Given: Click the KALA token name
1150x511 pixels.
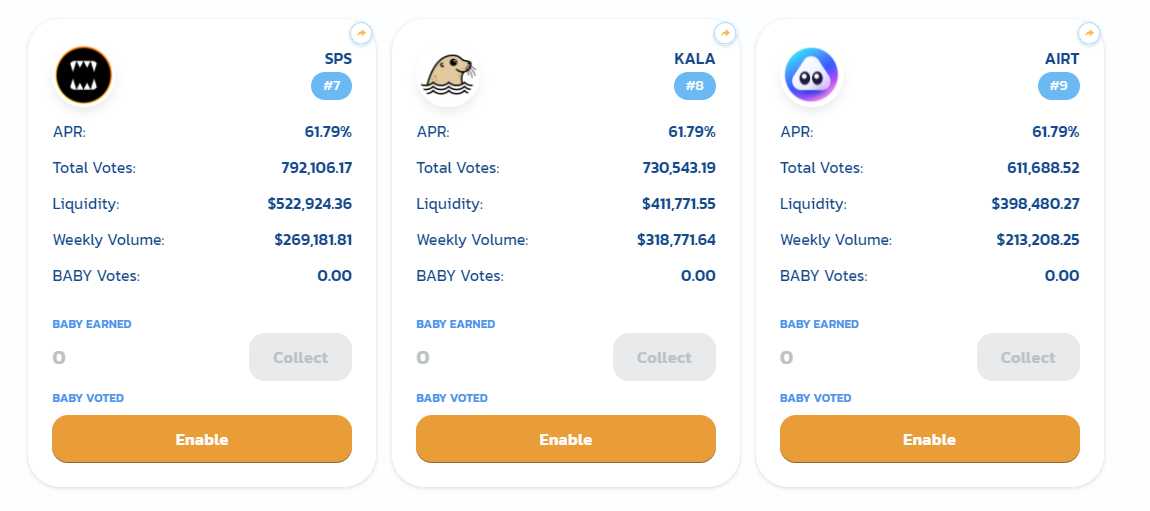Looking at the screenshot, I should coord(695,59).
